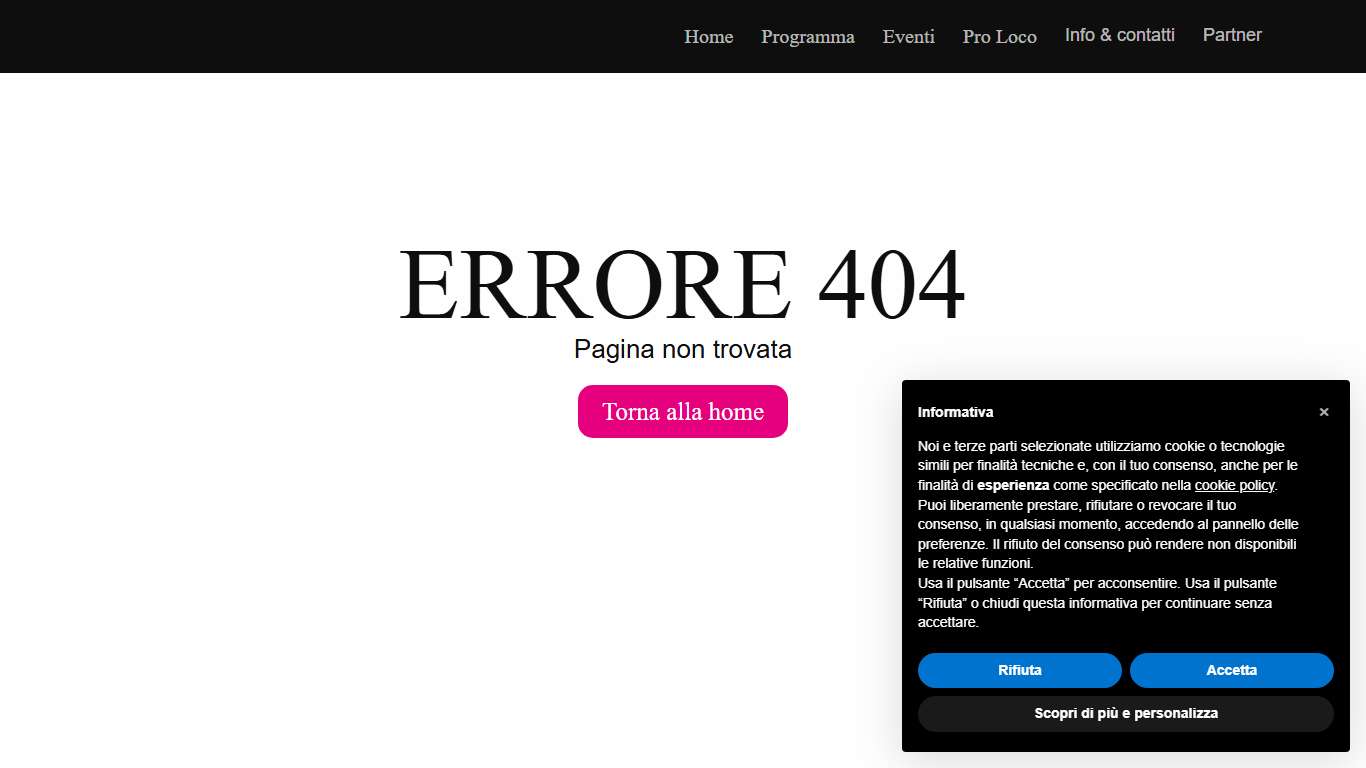Click the Pagina non trovata subtitle
Image resolution: width=1366 pixels, height=768 pixels.
click(x=682, y=349)
